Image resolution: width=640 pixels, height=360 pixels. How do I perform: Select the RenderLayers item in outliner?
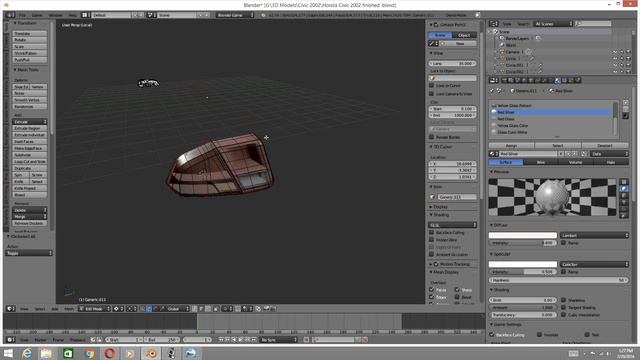point(517,38)
